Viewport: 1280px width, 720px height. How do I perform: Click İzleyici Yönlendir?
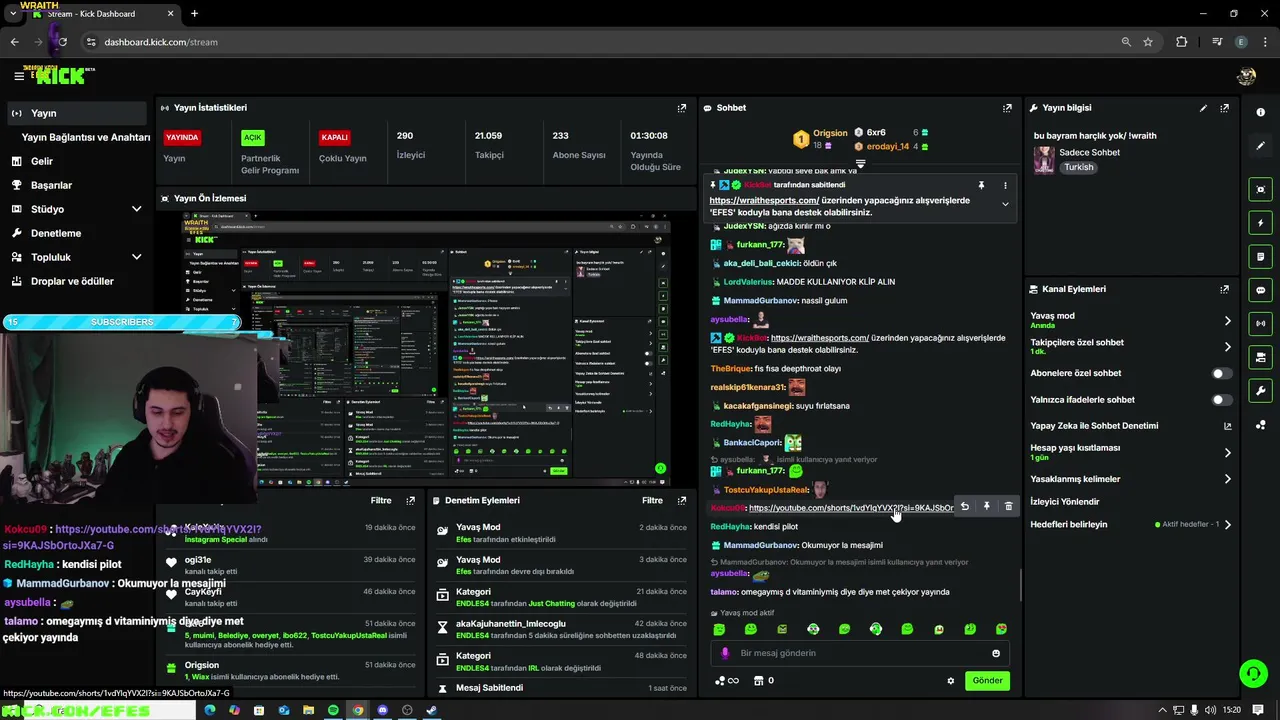[1065, 502]
